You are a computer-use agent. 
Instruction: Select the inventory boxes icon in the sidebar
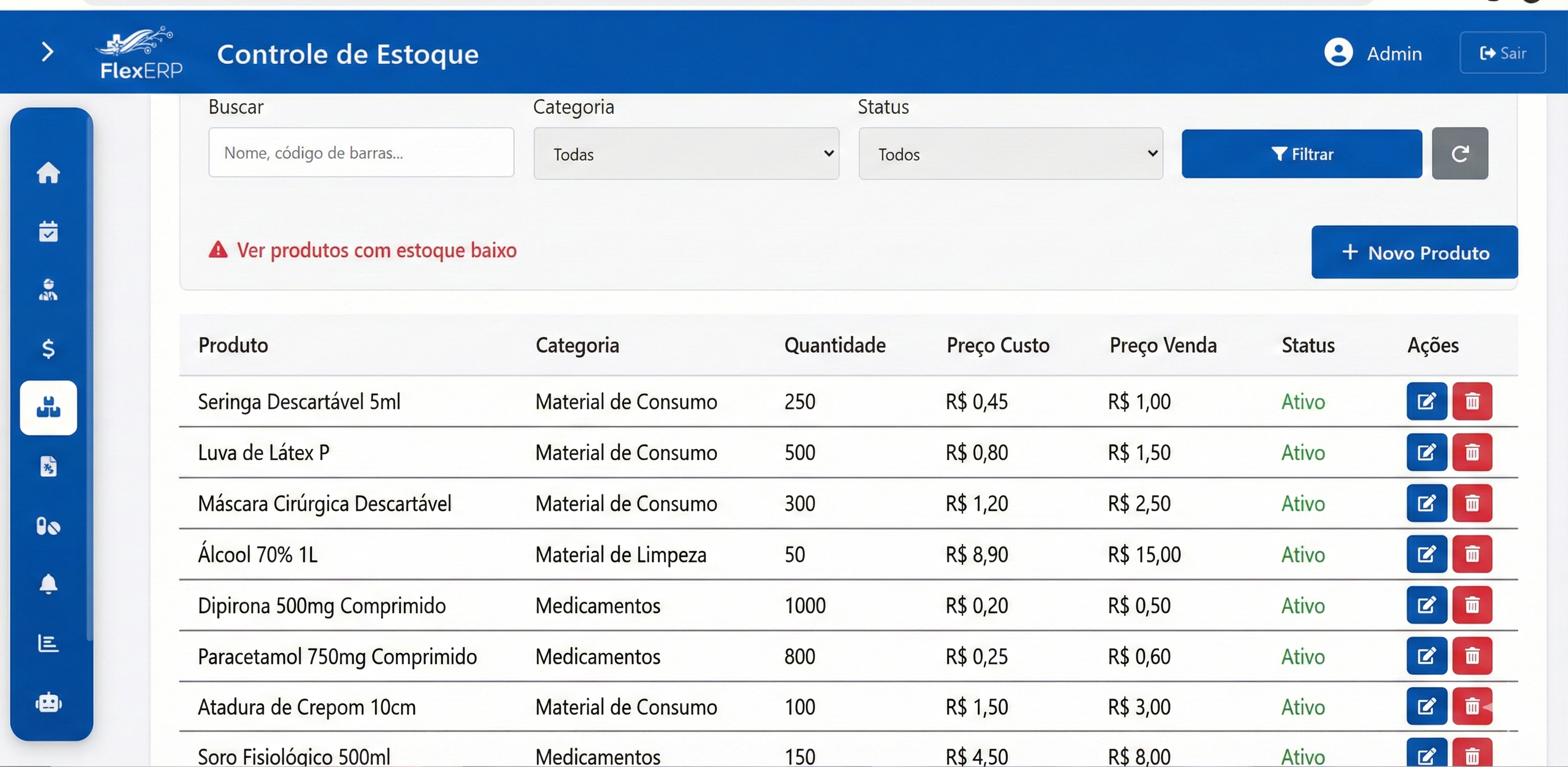pos(48,408)
